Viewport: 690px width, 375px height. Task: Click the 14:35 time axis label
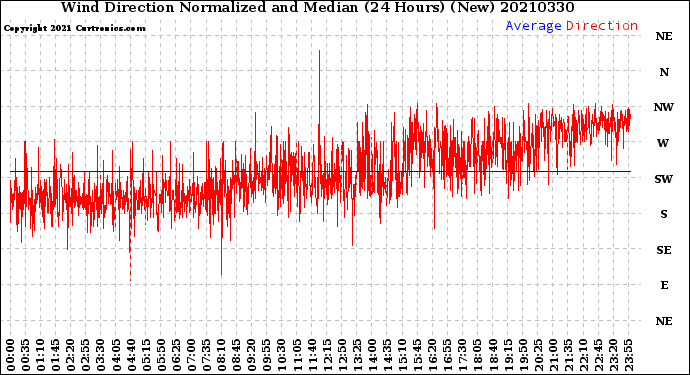click(x=387, y=355)
